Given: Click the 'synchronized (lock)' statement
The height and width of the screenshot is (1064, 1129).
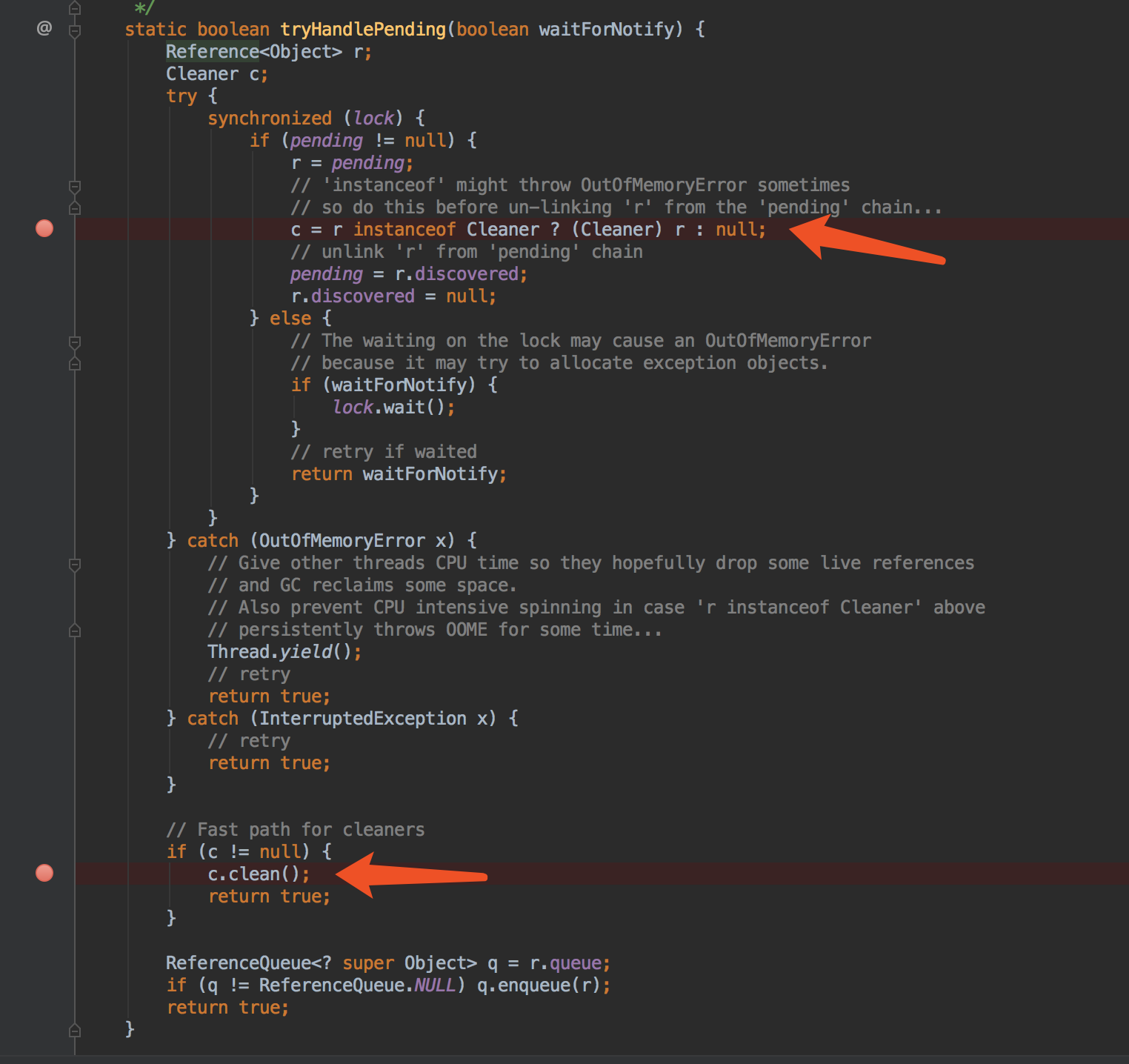Looking at the screenshot, I should click(305, 119).
